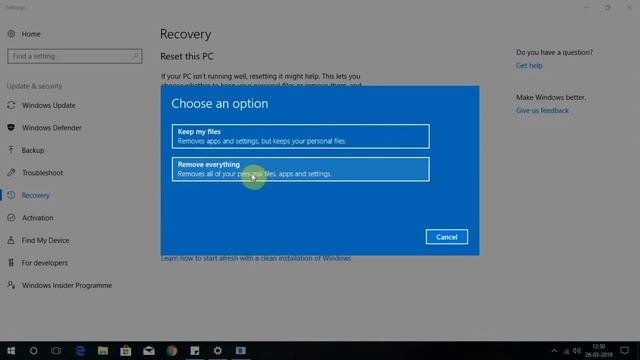Image resolution: width=640 pixels, height=360 pixels.
Task: Open the blue app on taskbar
Action: click(241, 351)
